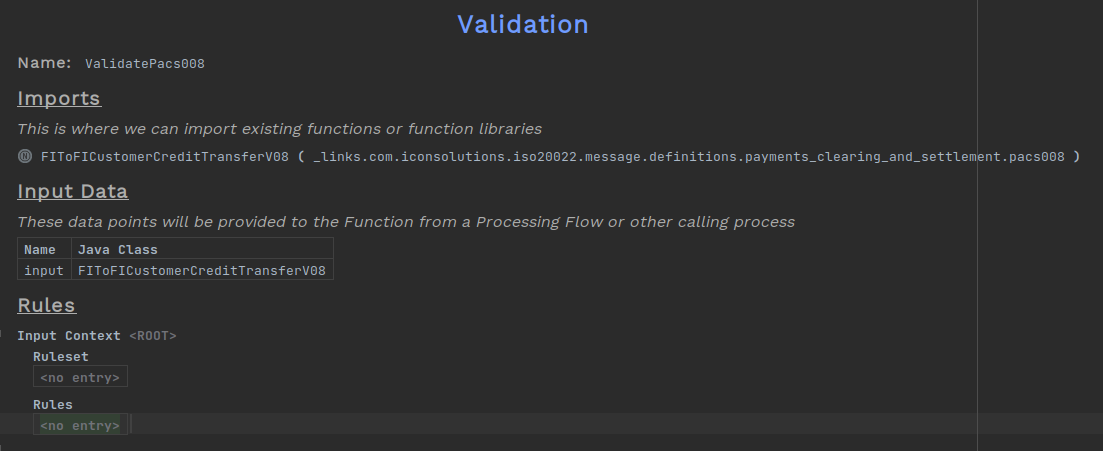The width and height of the screenshot is (1103, 451).
Task: Click the highlighted <no entry> under Rules
Action: coord(80,426)
